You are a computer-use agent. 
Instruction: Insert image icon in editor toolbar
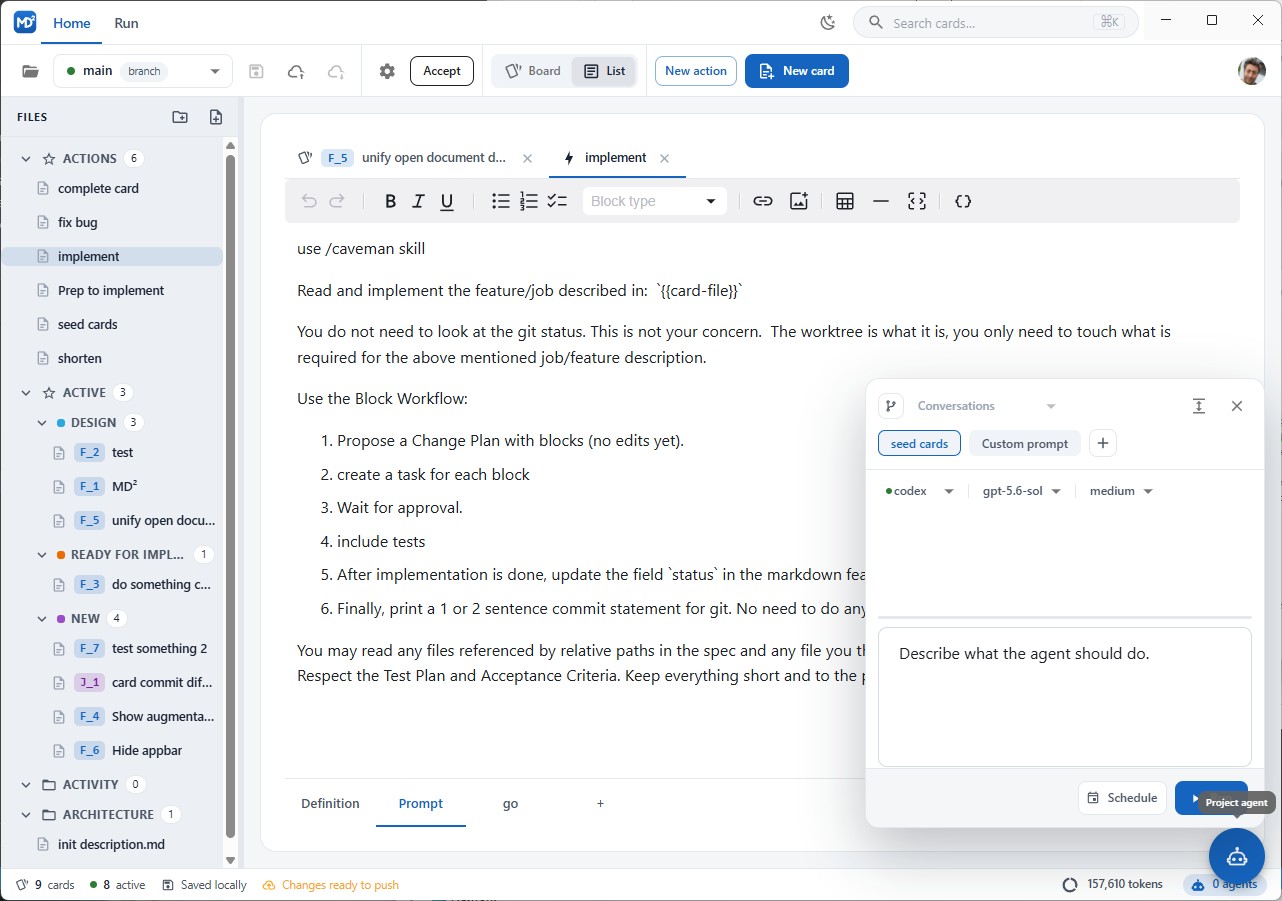pyautogui.click(x=799, y=201)
